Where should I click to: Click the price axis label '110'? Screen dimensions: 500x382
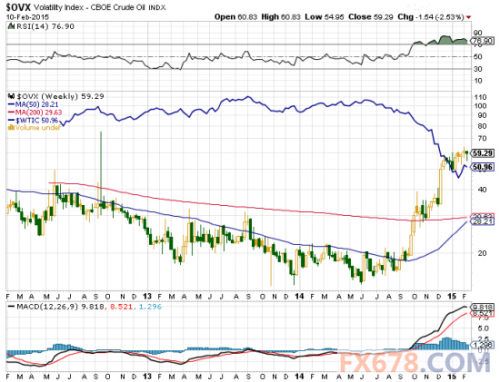pyautogui.click(x=480, y=97)
